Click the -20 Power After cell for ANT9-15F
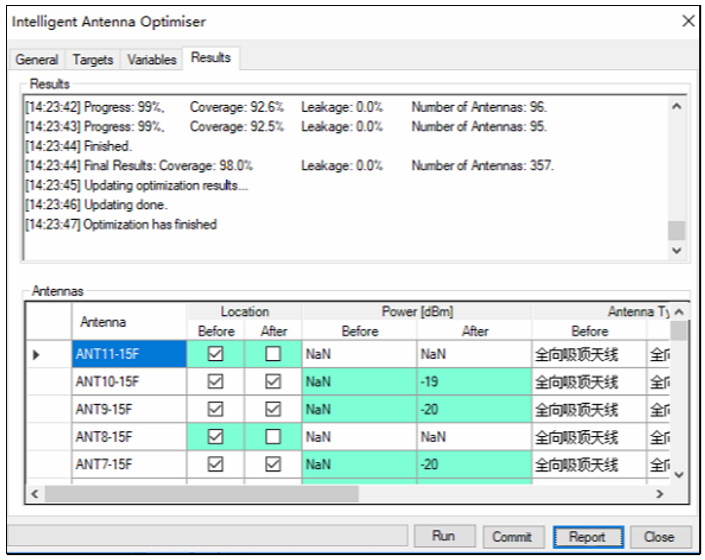The width and height of the screenshot is (705, 560). point(474,409)
